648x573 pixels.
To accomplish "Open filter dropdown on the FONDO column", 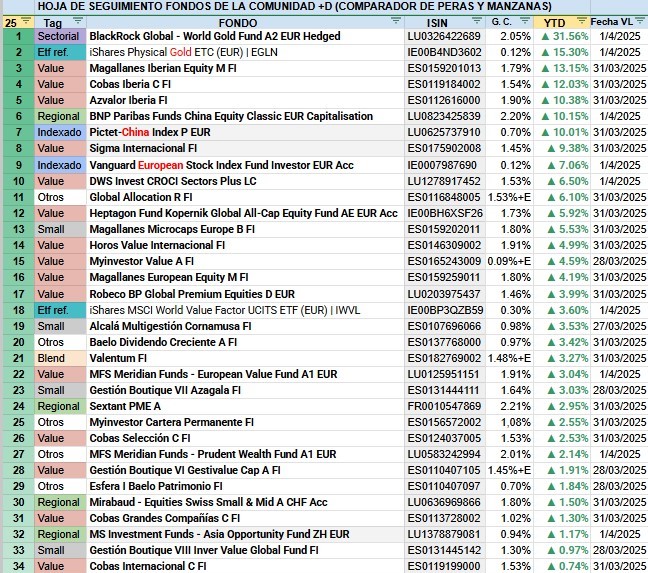I will (396, 21).
